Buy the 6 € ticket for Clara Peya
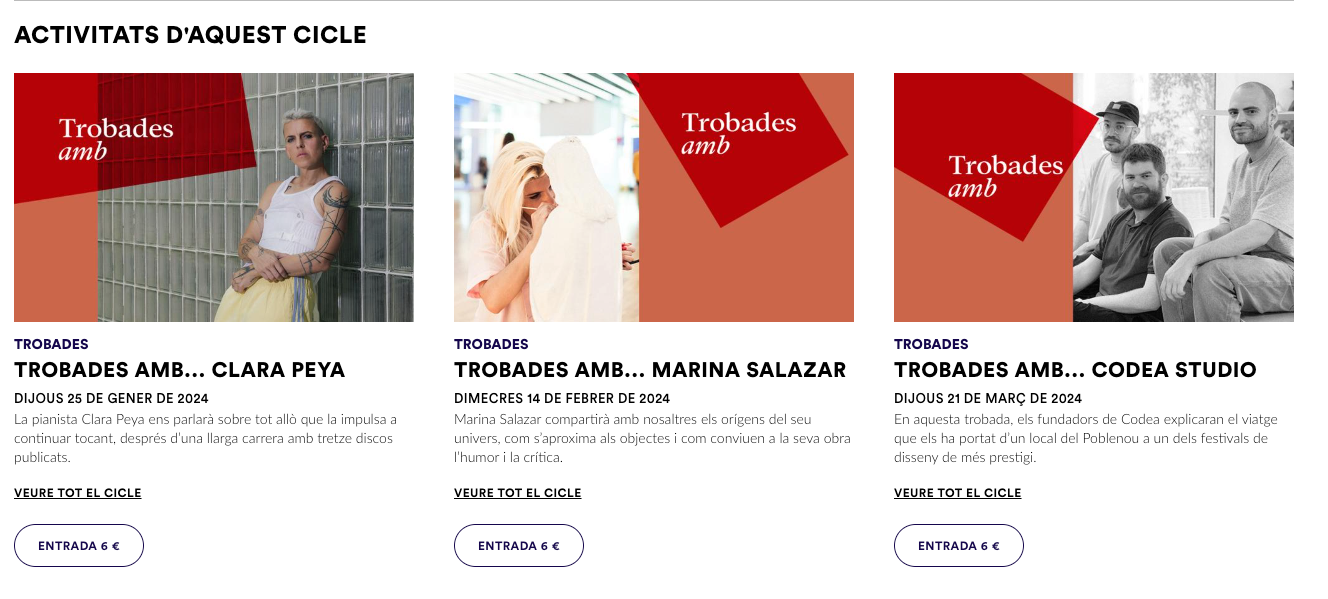The height and width of the screenshot is (599, 1328). pos(79,546)
